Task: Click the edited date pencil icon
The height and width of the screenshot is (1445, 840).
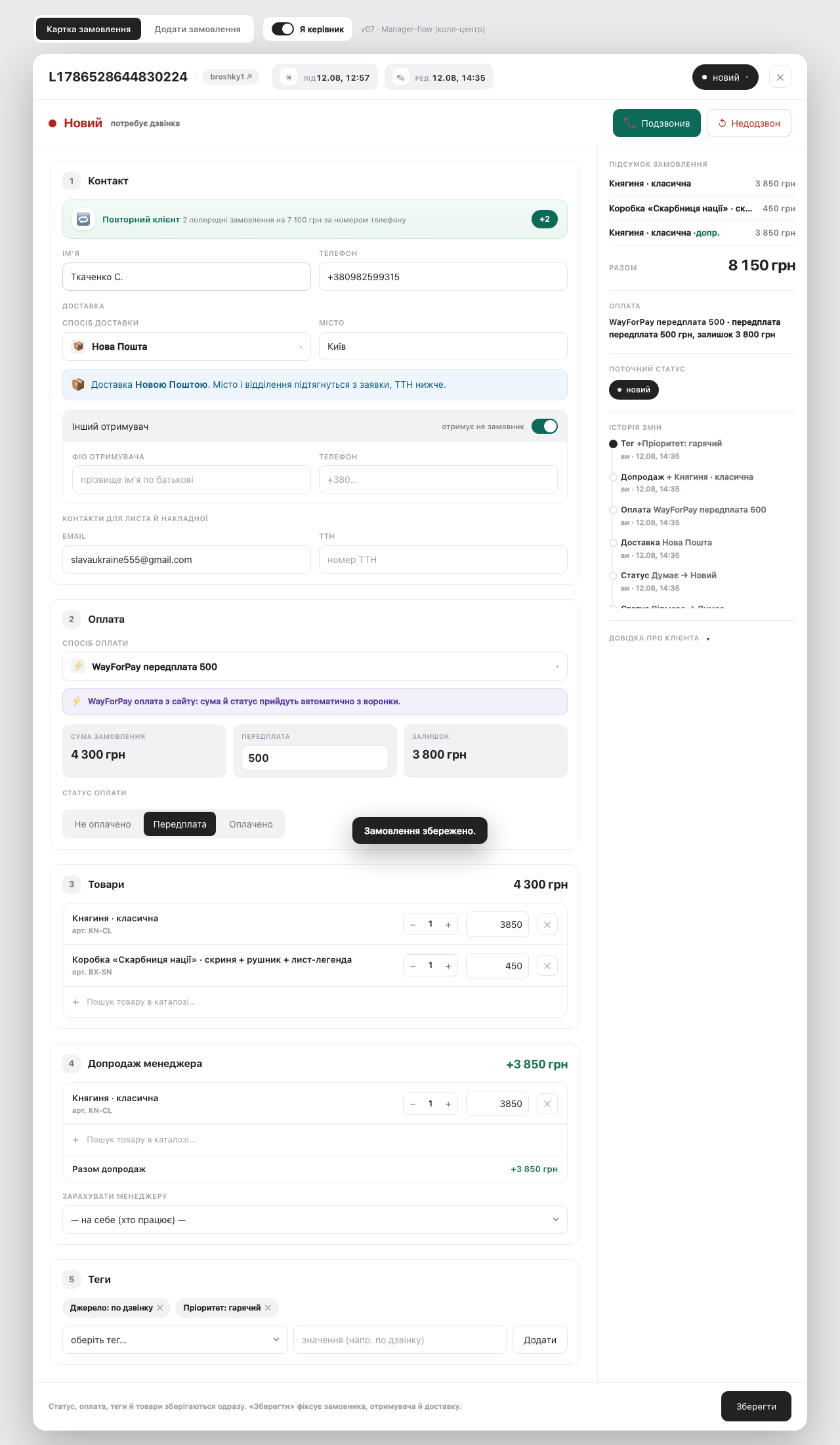Action: [x=400, y=77]
